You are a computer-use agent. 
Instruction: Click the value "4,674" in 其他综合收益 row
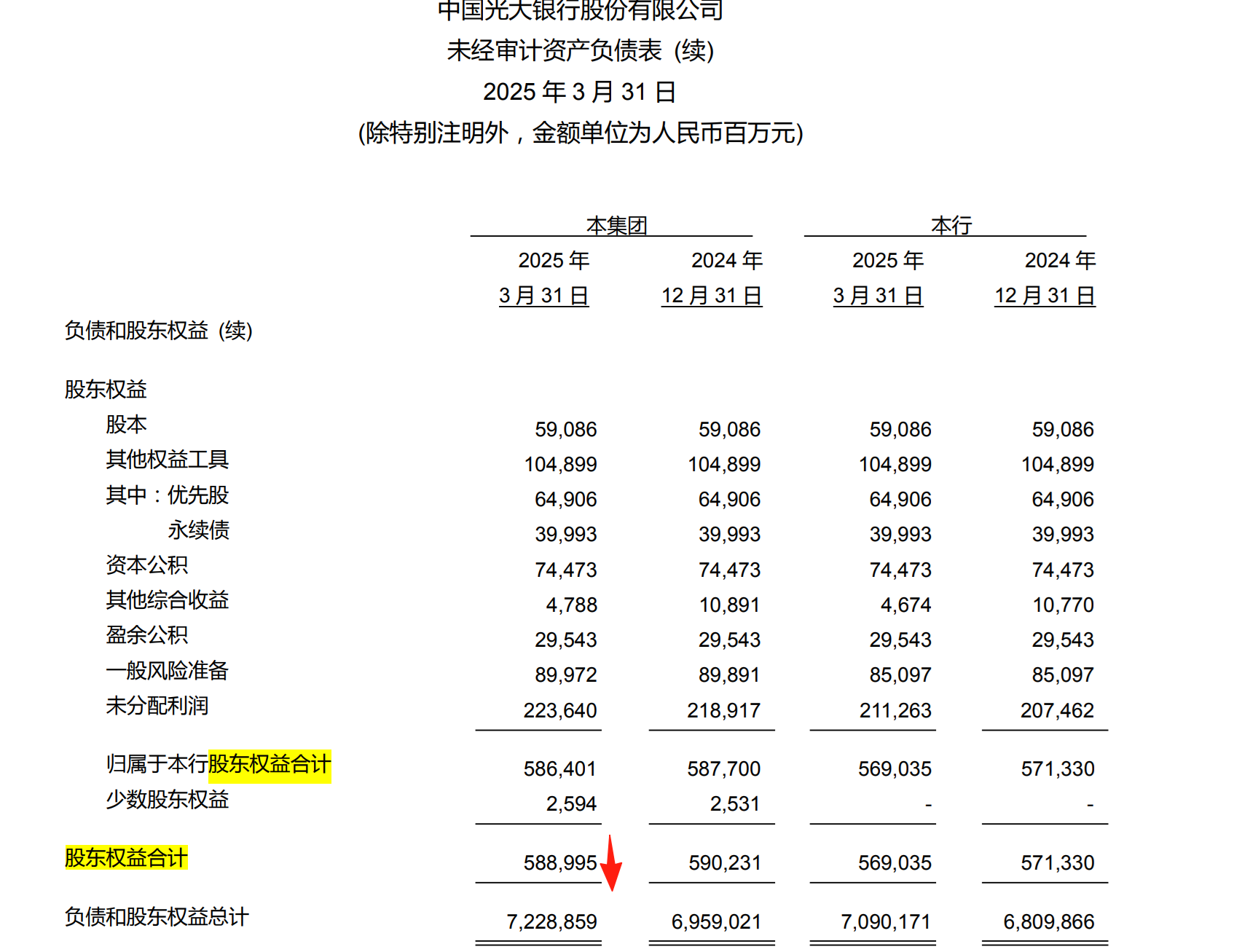905,605
